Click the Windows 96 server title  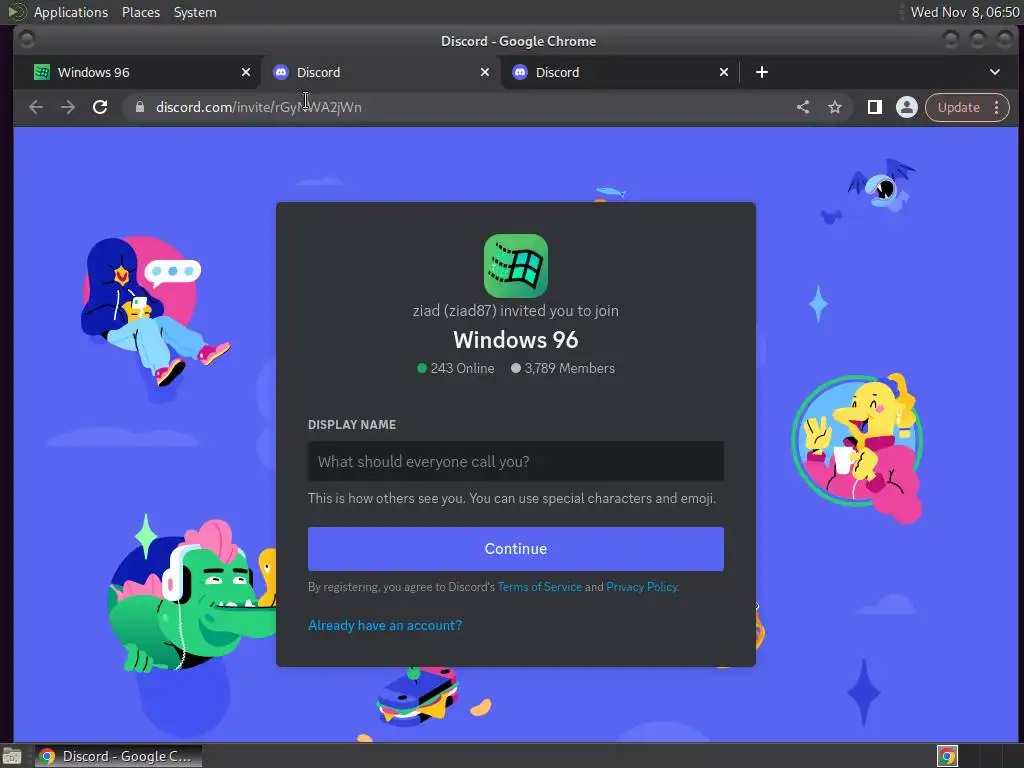pos(516,340)
